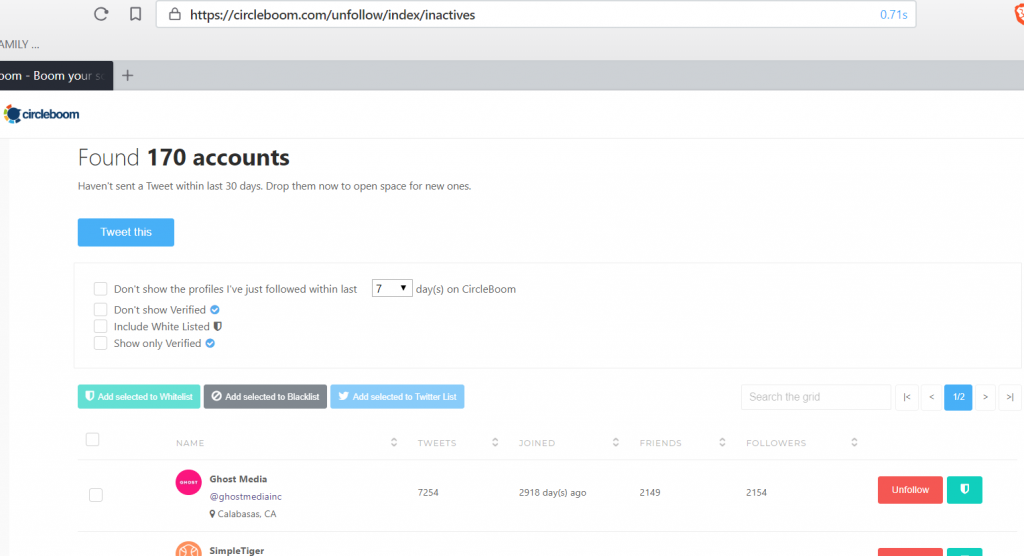Click the 2149 friends value

coord(650,493)
